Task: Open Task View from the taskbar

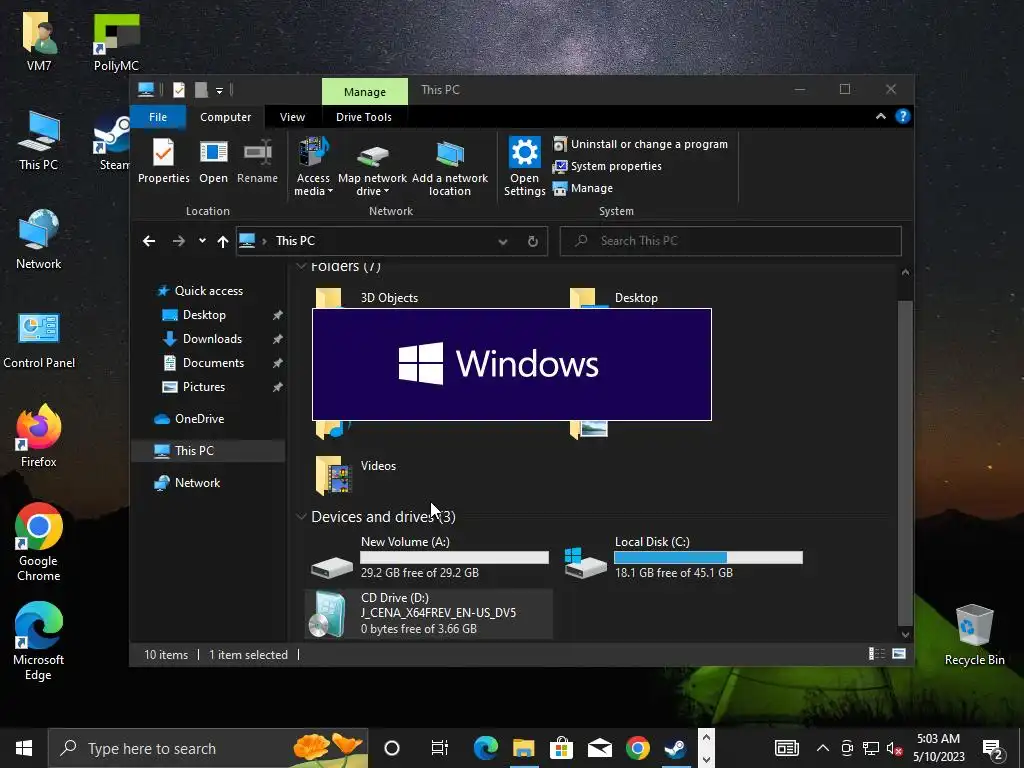Action: pos(440,748)
